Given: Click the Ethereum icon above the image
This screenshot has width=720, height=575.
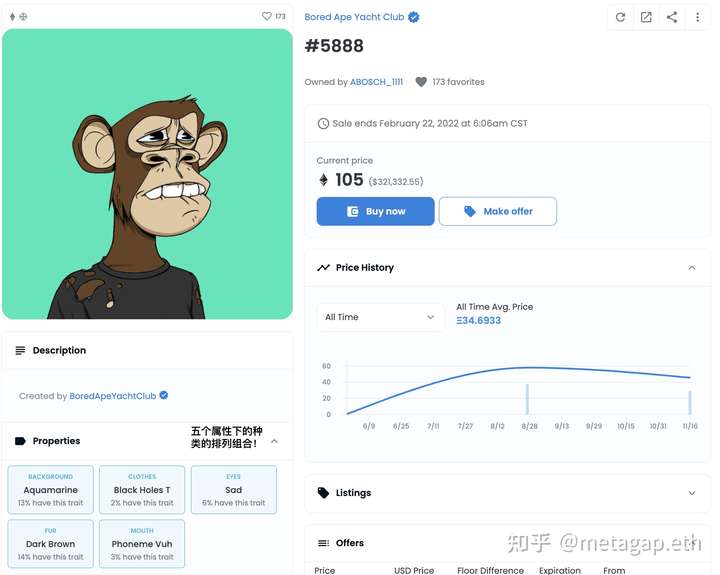Looking at the screenshot, I should (x=12, y=17).
